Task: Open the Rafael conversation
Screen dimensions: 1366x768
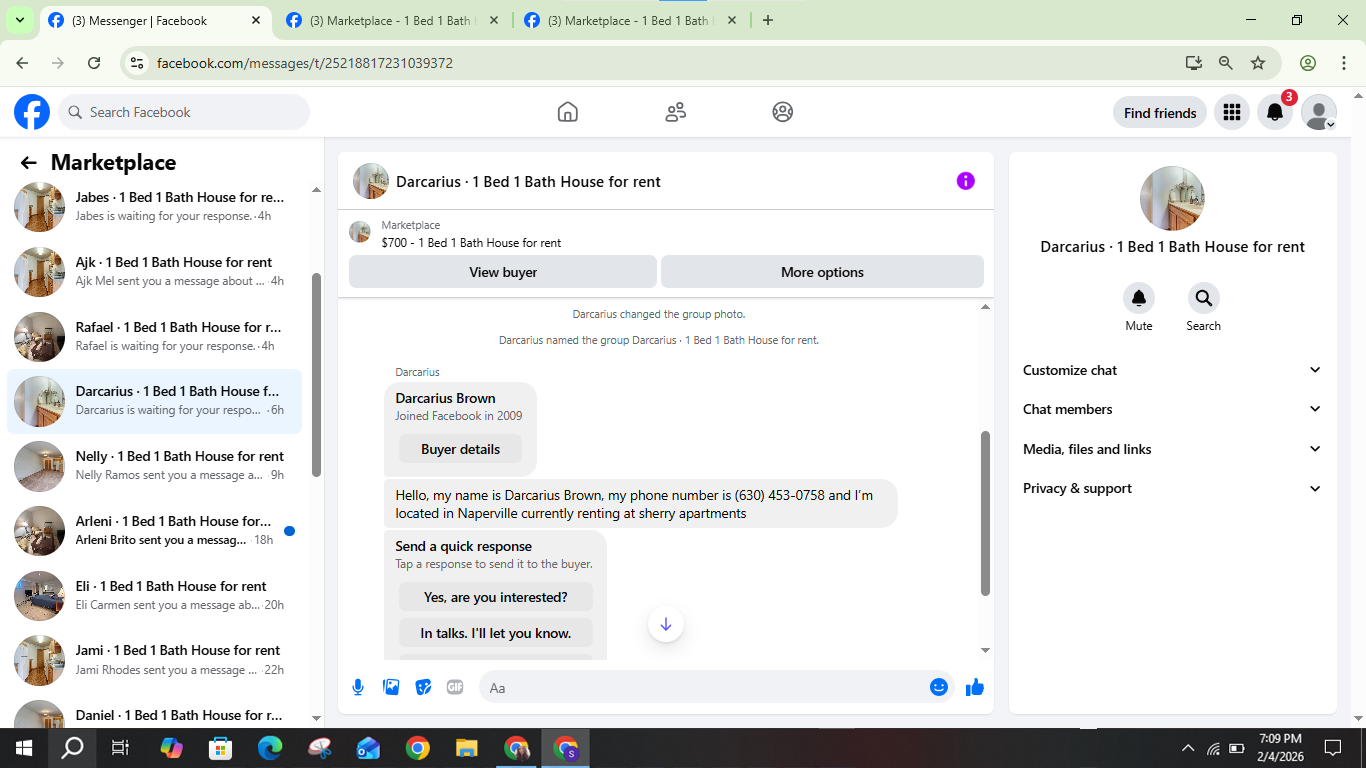Action: pyautogui.click(x=154, y=336)
